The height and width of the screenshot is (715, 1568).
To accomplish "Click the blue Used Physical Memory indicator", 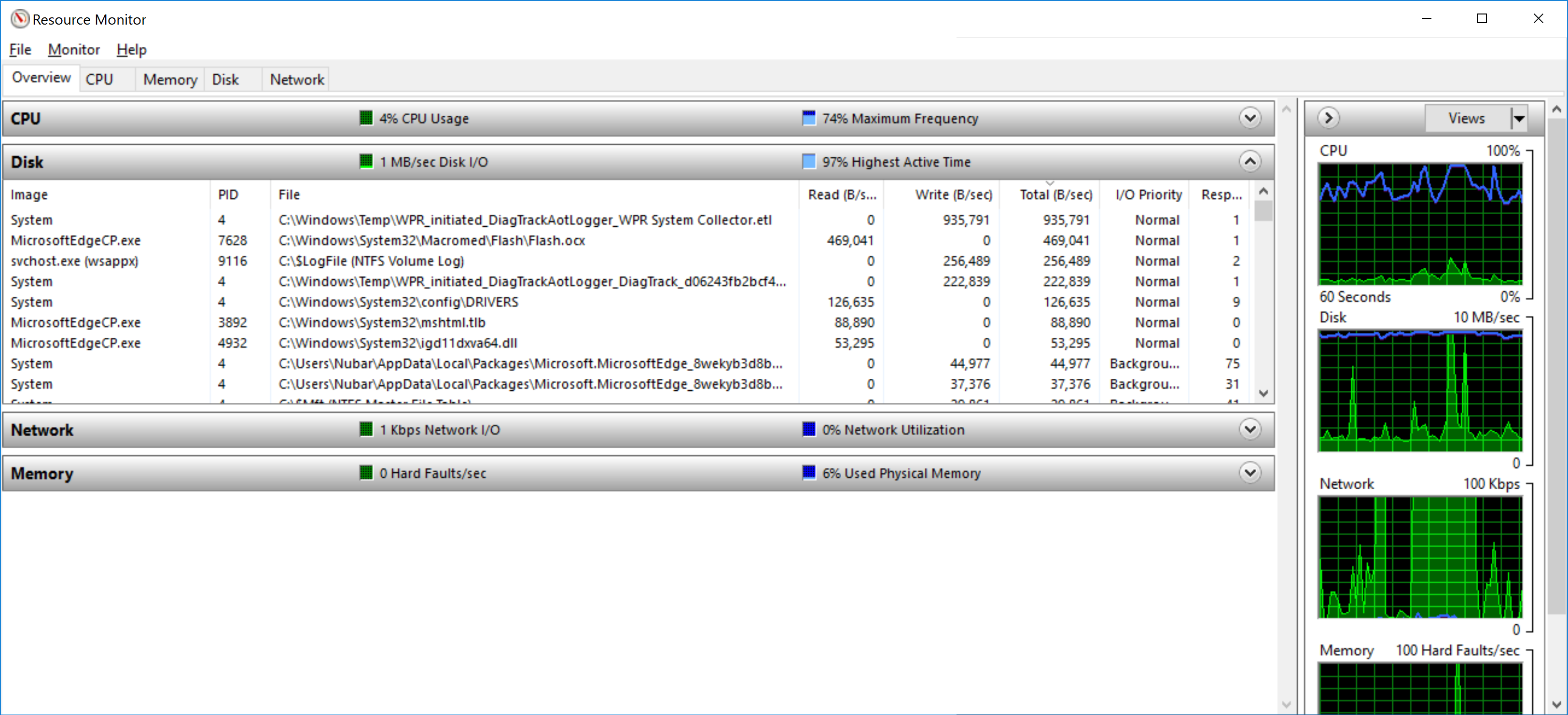I will [809, 473].
